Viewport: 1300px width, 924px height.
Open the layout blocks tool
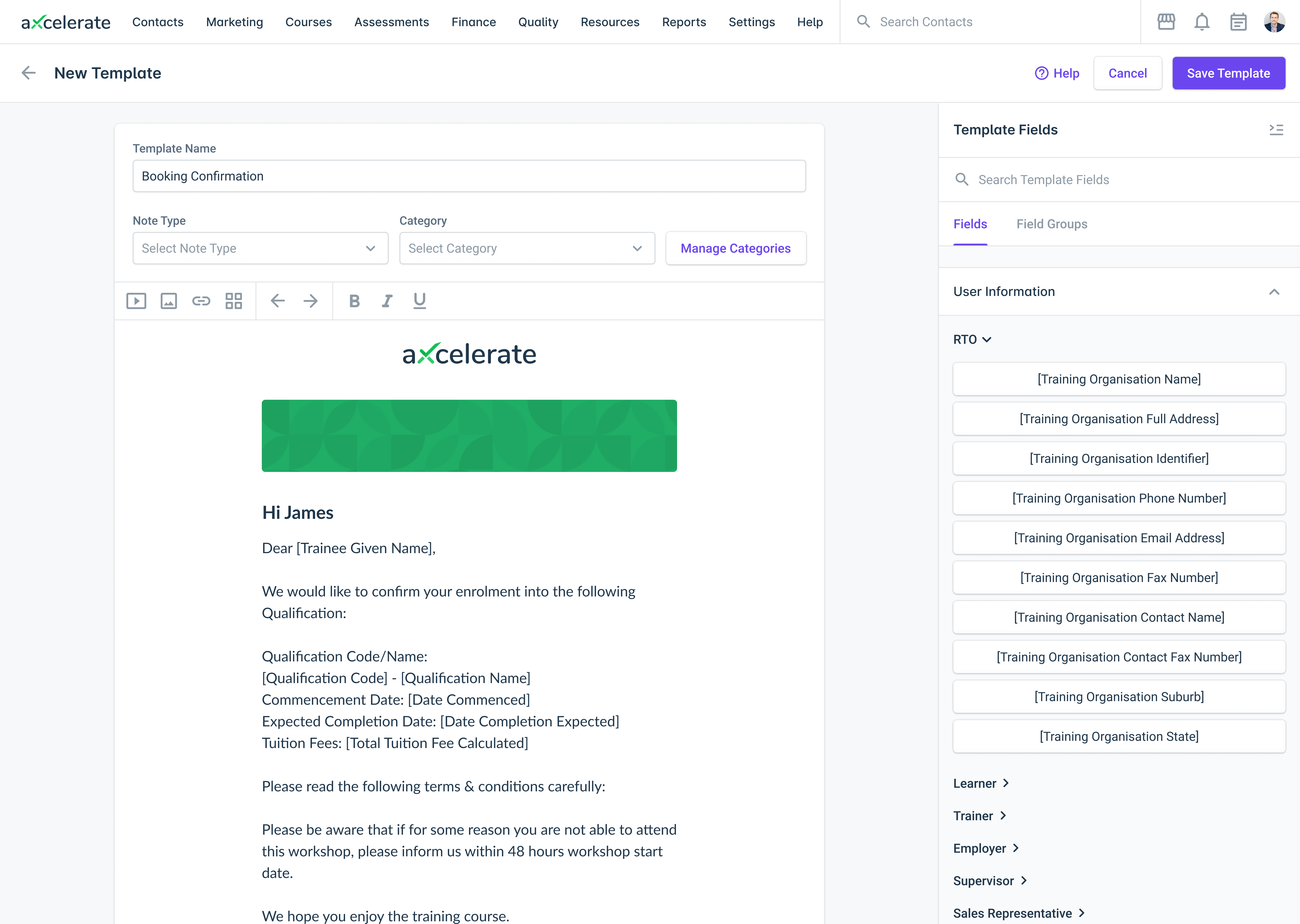click(234, 300)
